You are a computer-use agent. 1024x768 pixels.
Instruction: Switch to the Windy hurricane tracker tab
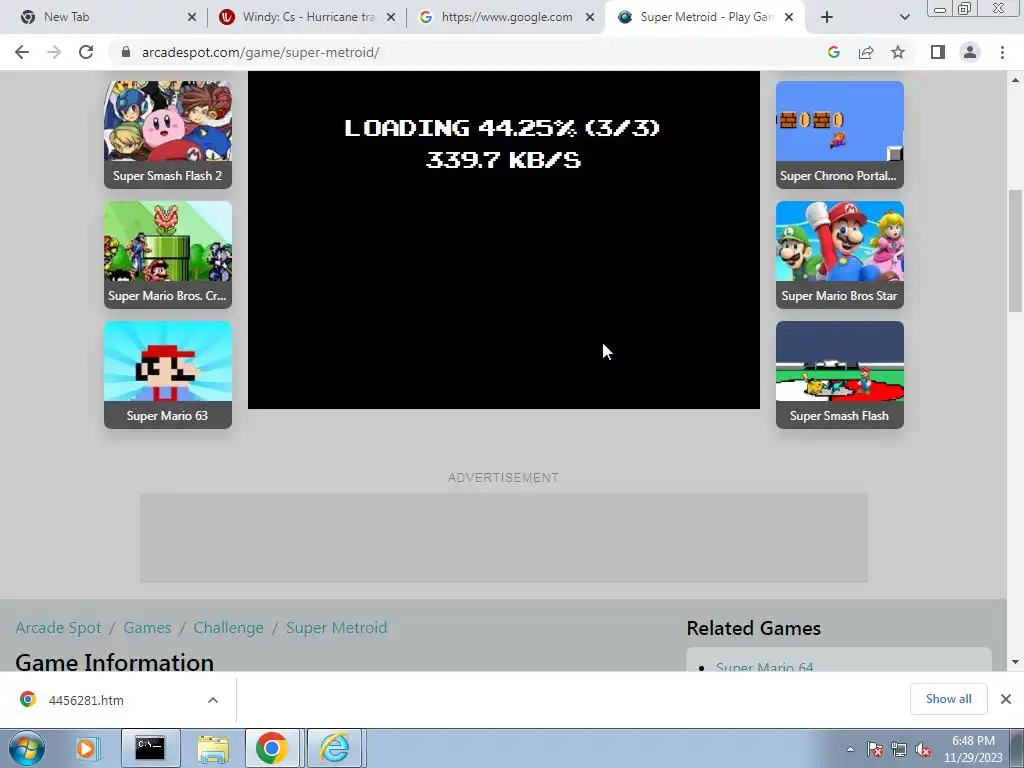click(307, 17)
